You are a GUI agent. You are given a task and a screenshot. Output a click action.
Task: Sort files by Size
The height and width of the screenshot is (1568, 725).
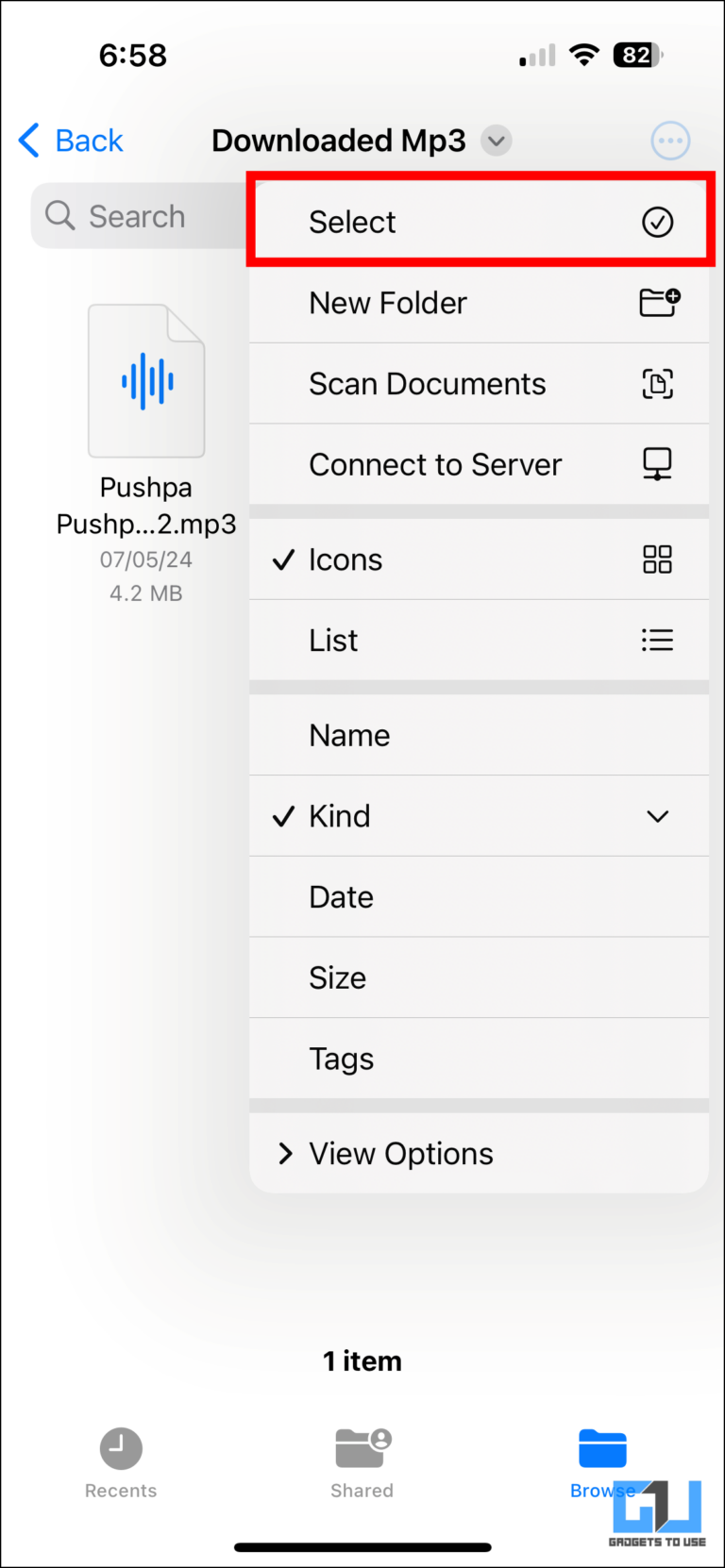(x=338, y=978)
